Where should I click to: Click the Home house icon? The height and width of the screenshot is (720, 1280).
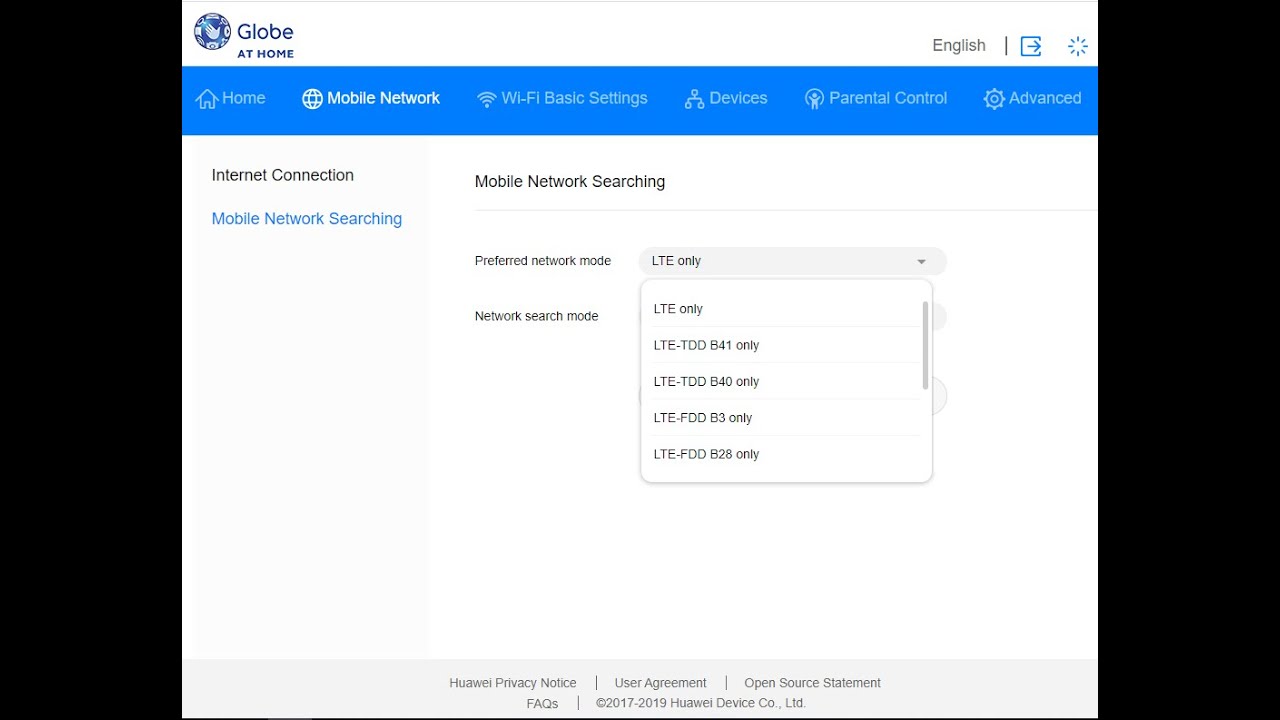coord(207,99)
